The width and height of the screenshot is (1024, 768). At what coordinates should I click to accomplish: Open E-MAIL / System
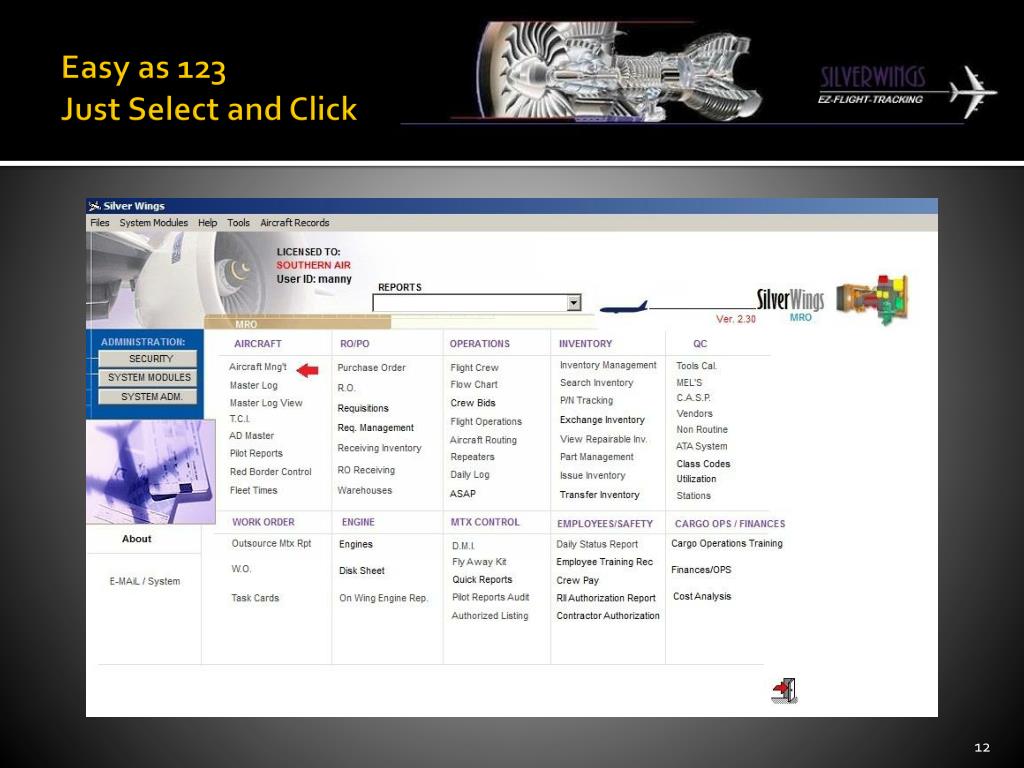(x=145, y=581)
